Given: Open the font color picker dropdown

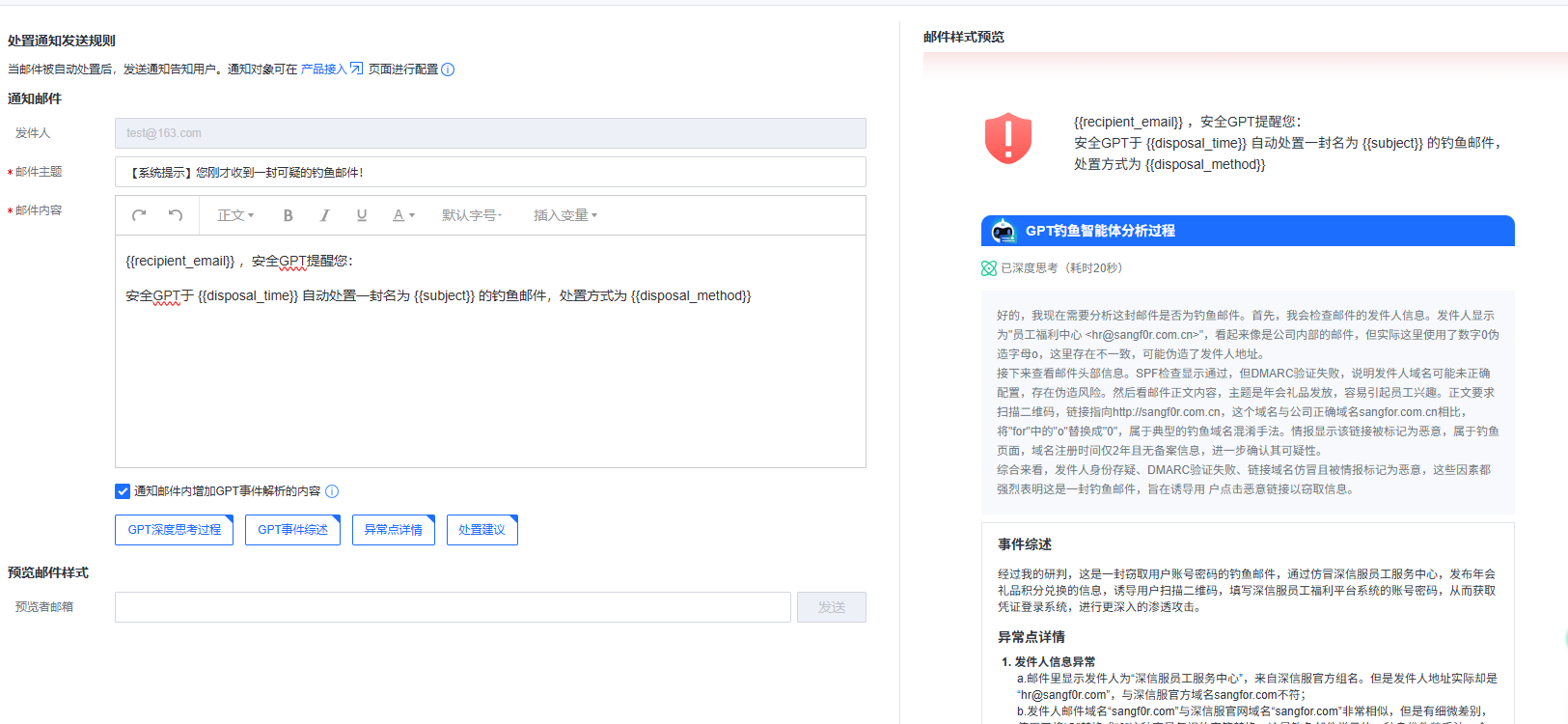Looking at the screenshot, I should pos(403,215).
